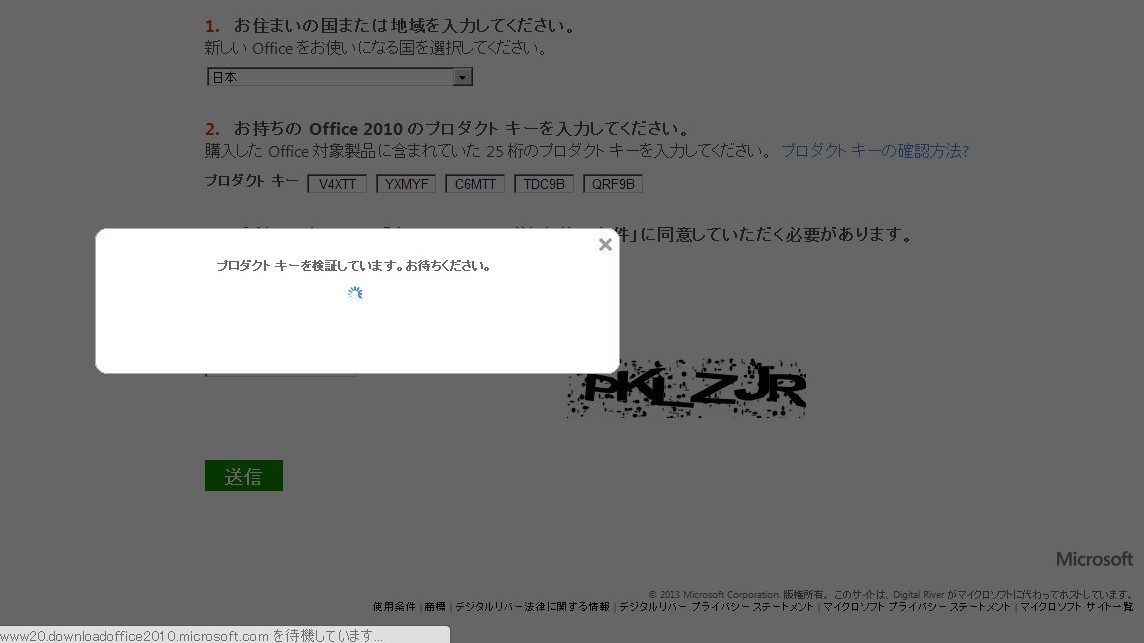Screen dimensions: 1144x643
Task: Open マイクロソフト プライバシー ステートメント link
Action: tap(917, 607)
